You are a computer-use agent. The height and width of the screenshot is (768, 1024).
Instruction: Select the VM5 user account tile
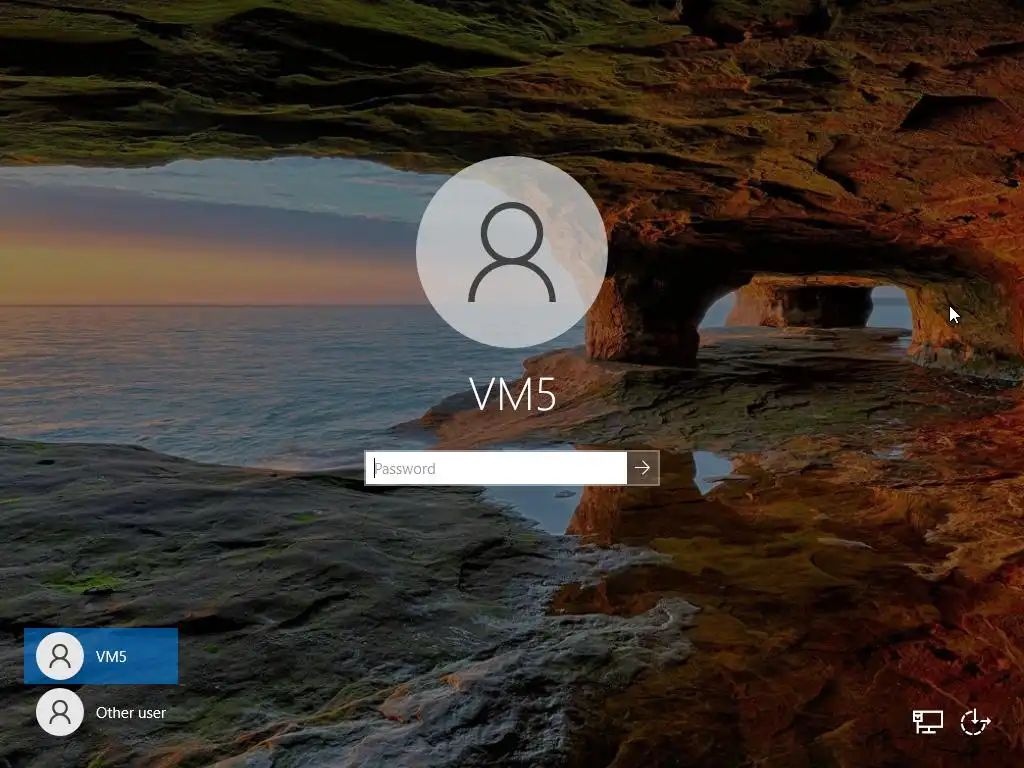point(101,656)
